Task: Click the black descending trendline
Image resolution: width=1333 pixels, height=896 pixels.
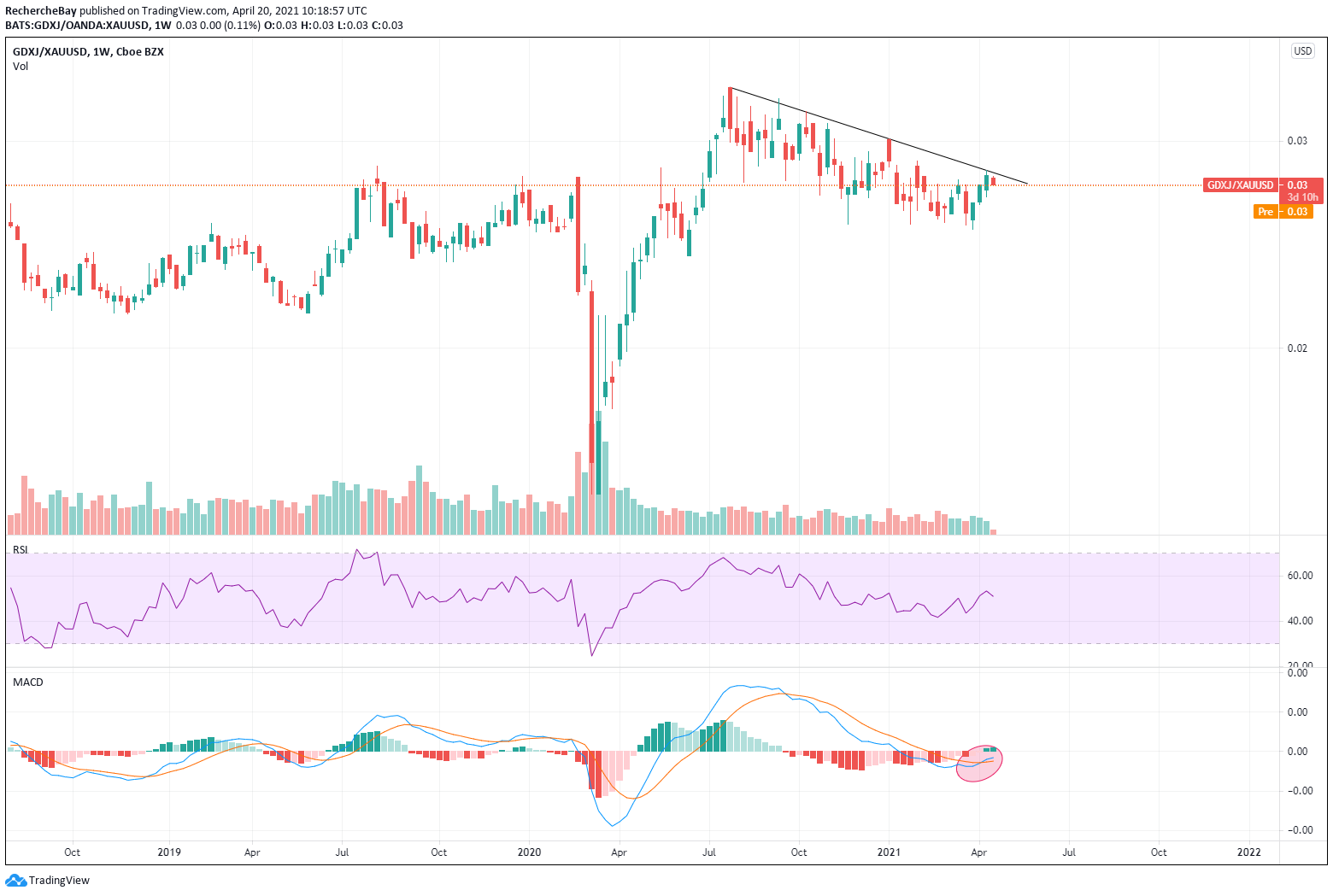Action: click(878, 136)
